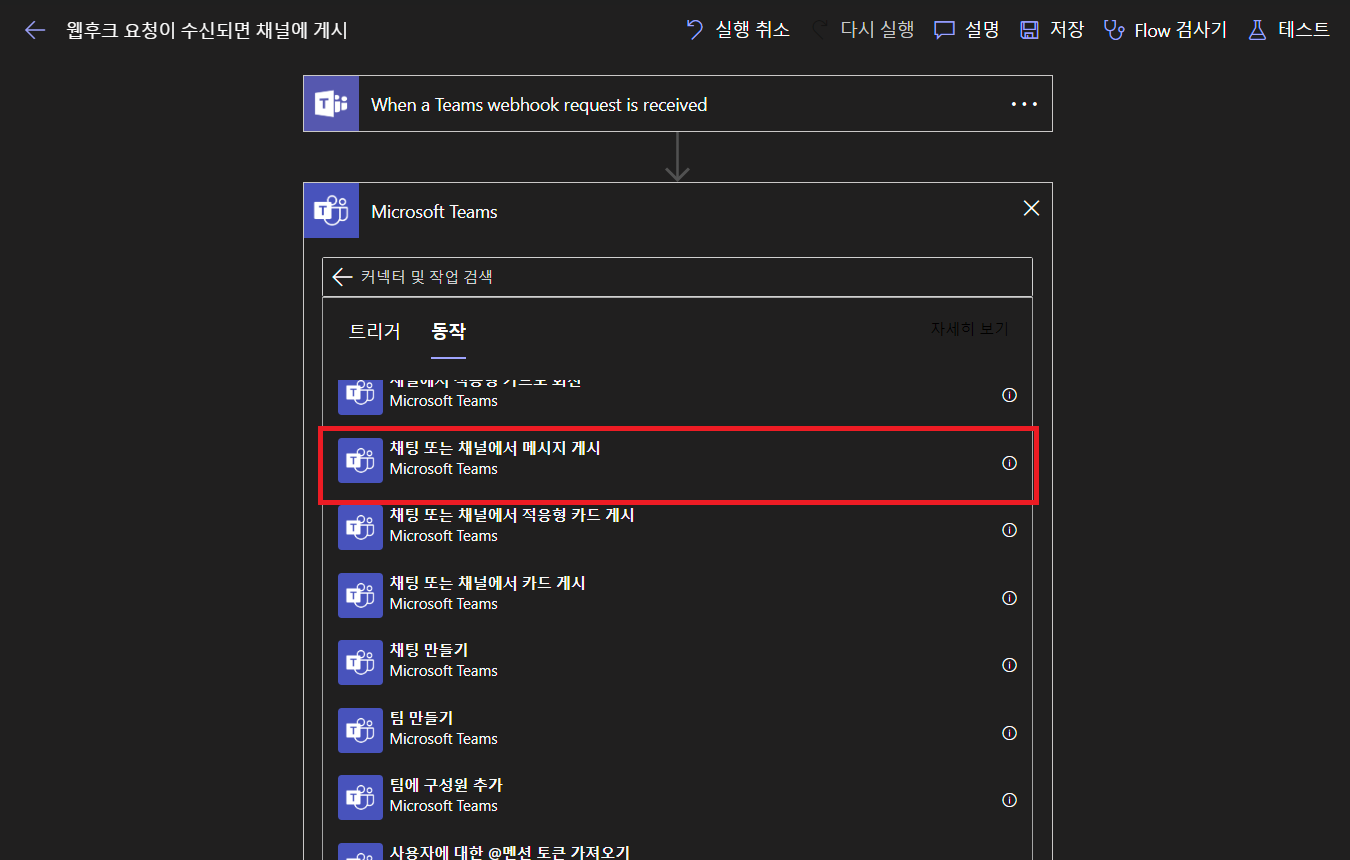Switch to the 트리거 tab

375,331
